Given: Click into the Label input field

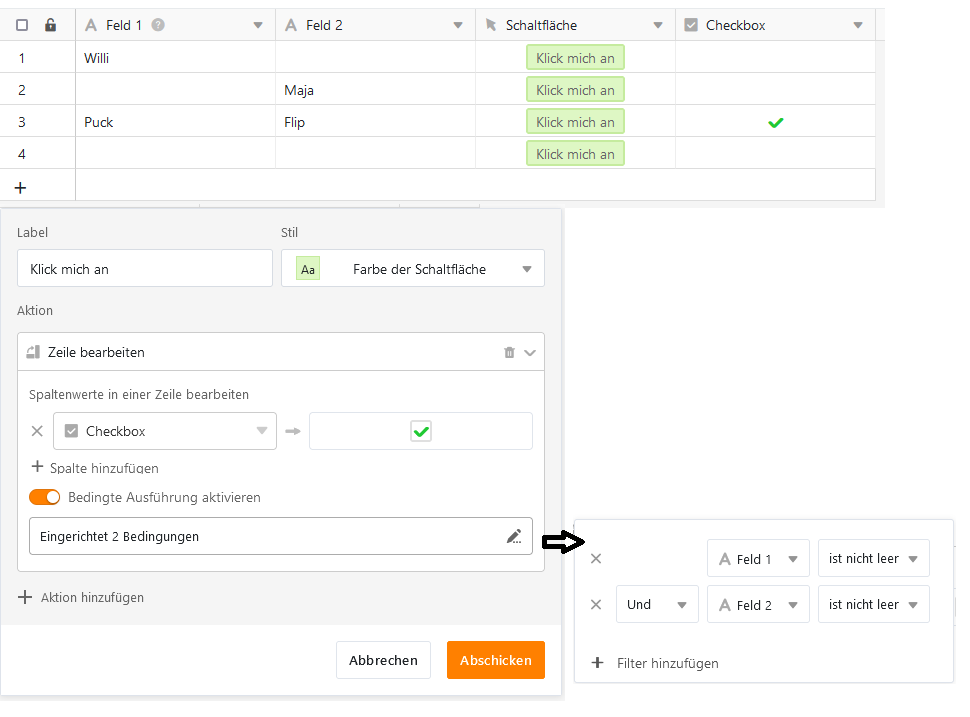Looking at the screenshot, I should (145, 269).
